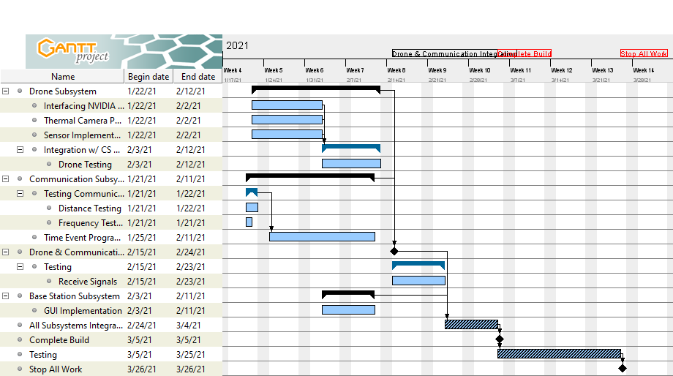Collapse the Base Station Subsystem group
673x376 pixels.
[x=6, y=296]
